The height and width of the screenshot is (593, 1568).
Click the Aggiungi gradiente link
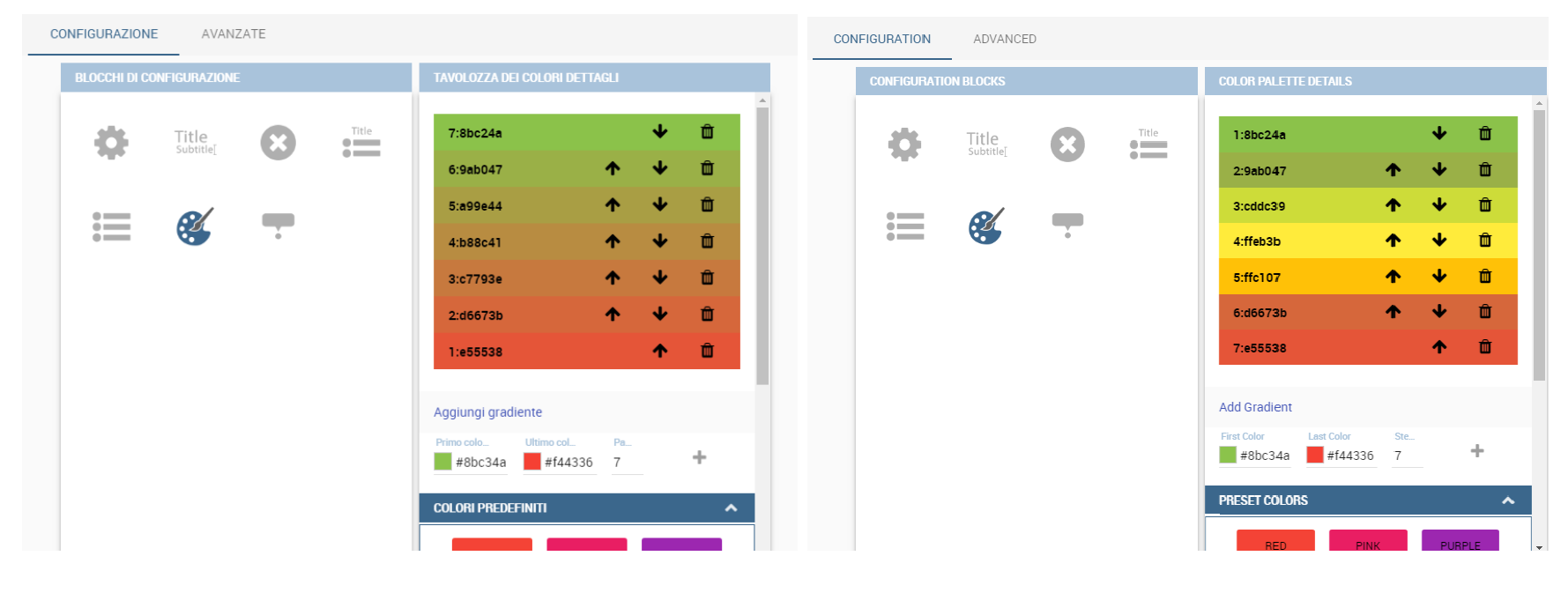pos(487,412)
